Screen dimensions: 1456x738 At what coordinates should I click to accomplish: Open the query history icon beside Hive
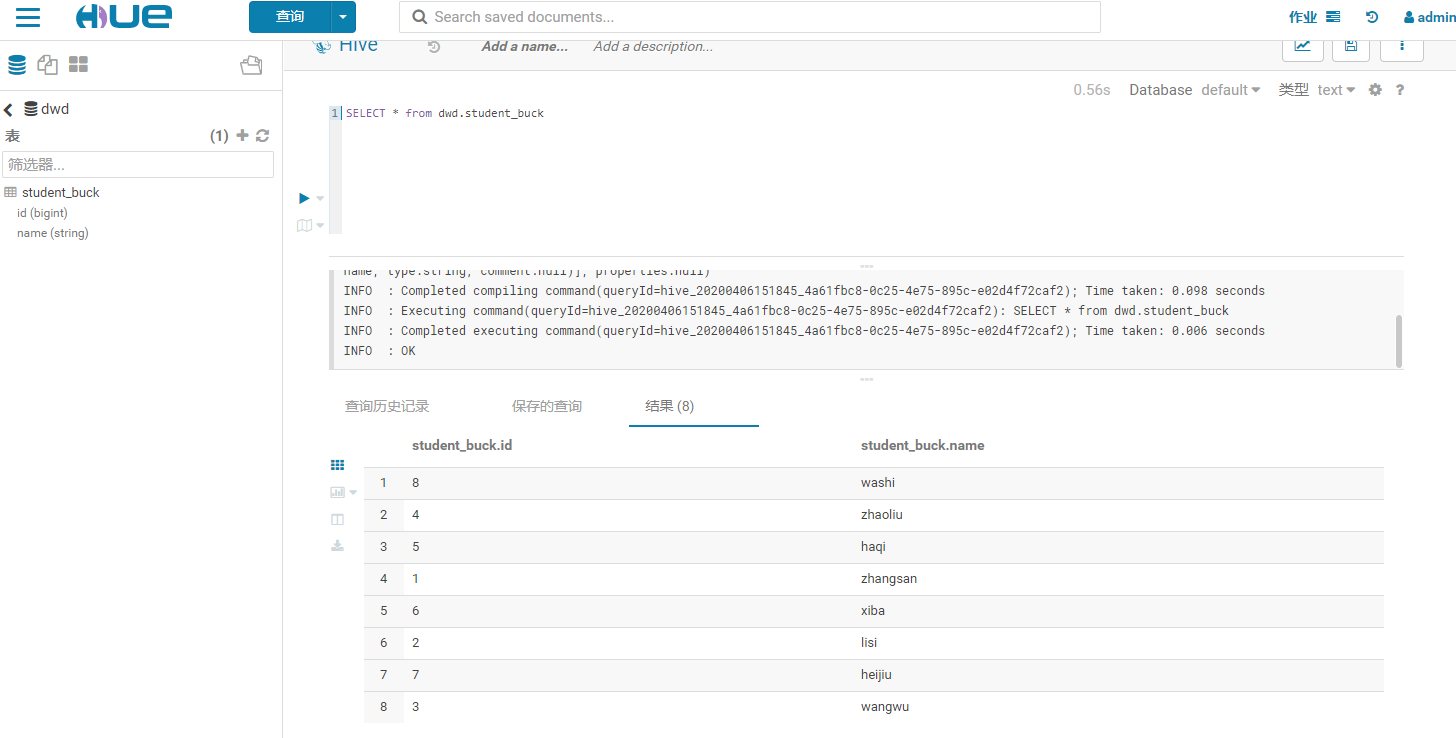434,46
